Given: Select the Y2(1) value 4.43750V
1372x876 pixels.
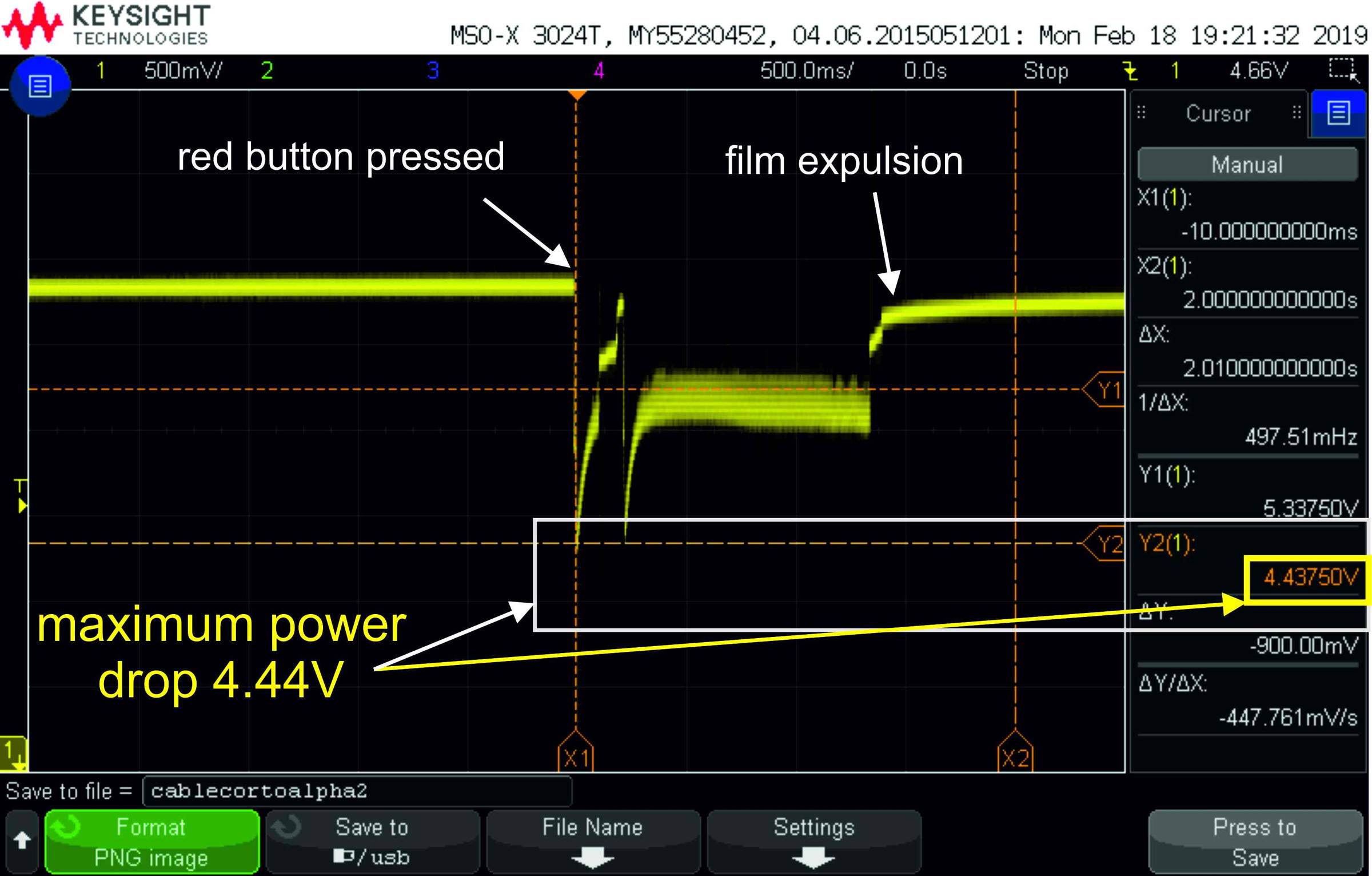Looking at the screenshot, I should click(1310, 578).
